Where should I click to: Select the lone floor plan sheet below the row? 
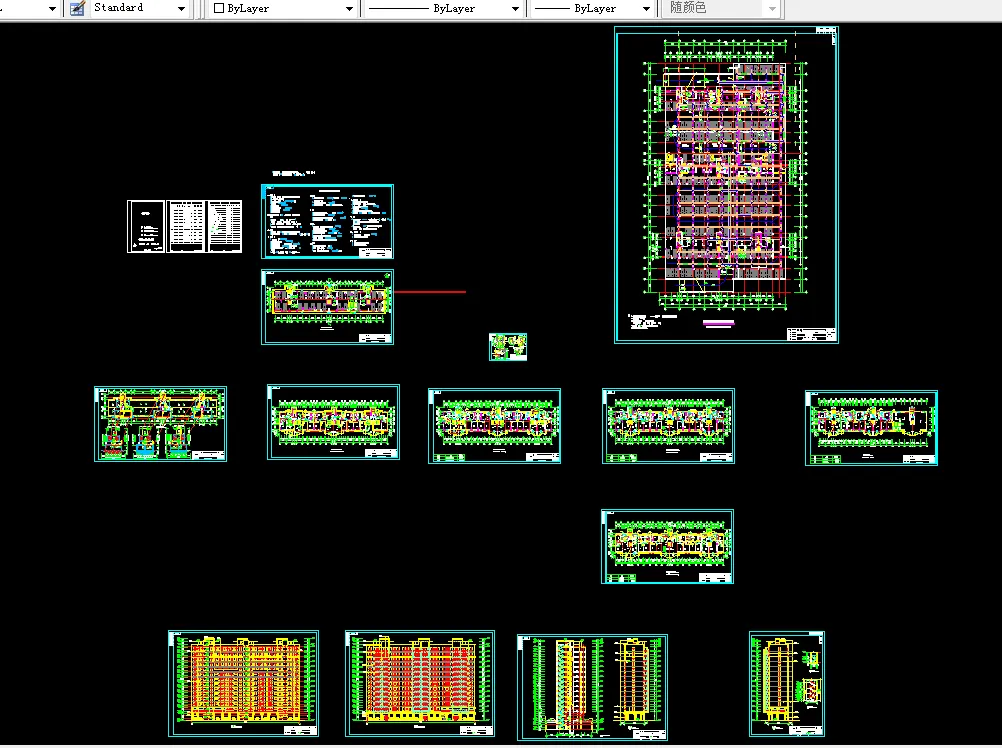click(667, 546)
